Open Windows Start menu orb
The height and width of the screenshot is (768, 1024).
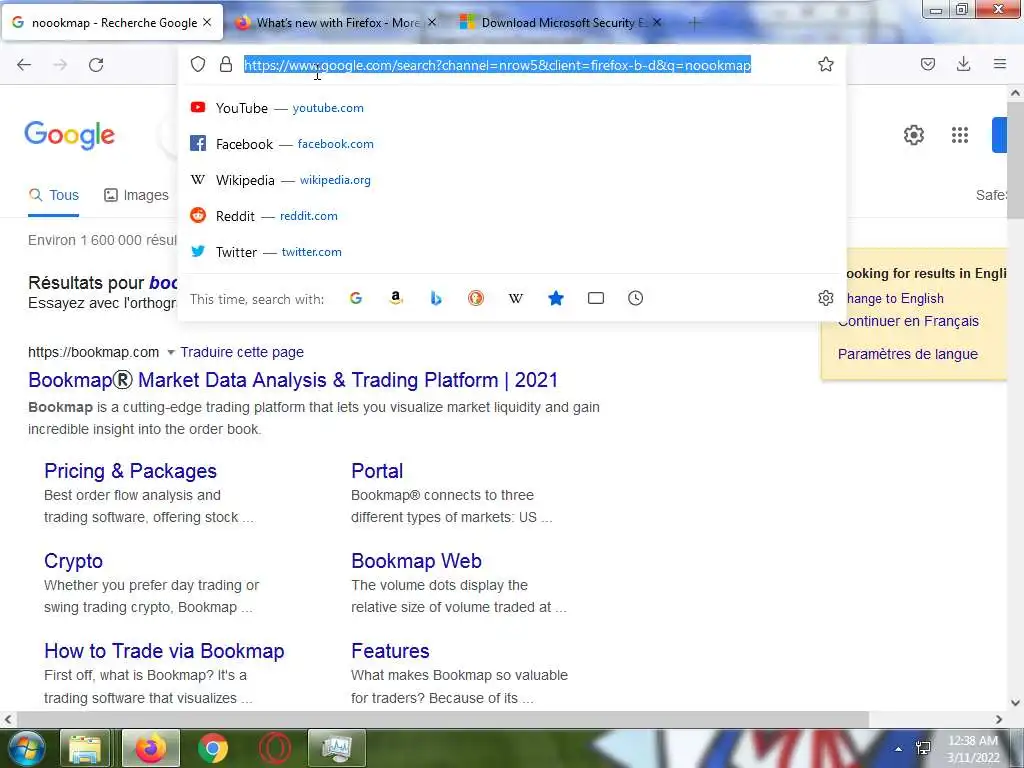[25, 748]
